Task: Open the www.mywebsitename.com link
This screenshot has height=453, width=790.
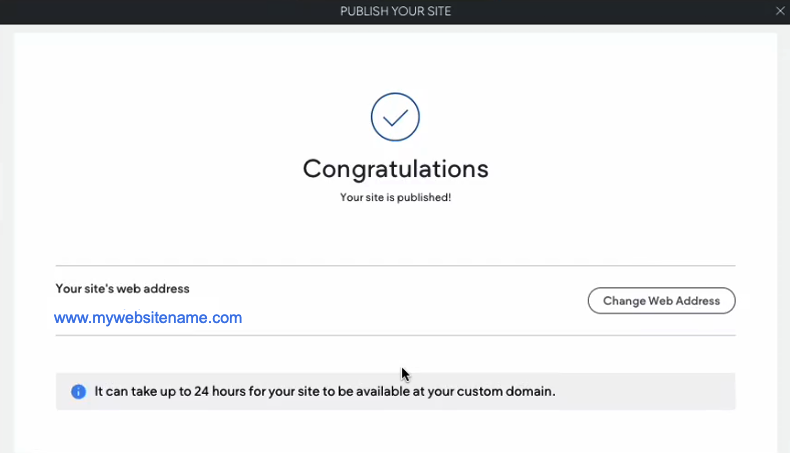Action: click(x=148, y=317)
